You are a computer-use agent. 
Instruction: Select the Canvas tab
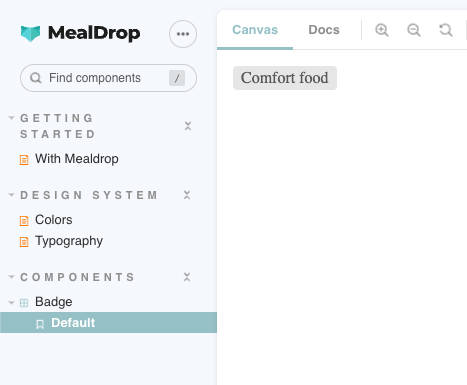(255, 30)
